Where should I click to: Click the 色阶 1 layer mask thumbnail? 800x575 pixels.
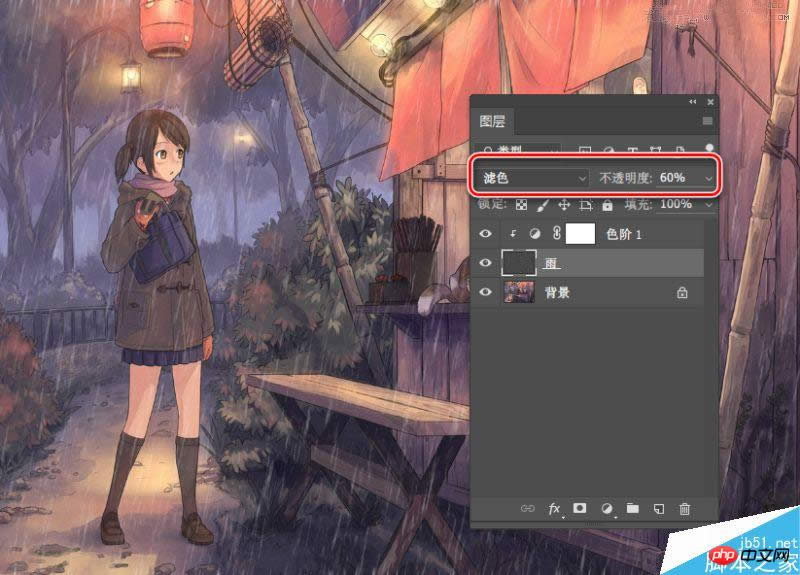point(581,235)
